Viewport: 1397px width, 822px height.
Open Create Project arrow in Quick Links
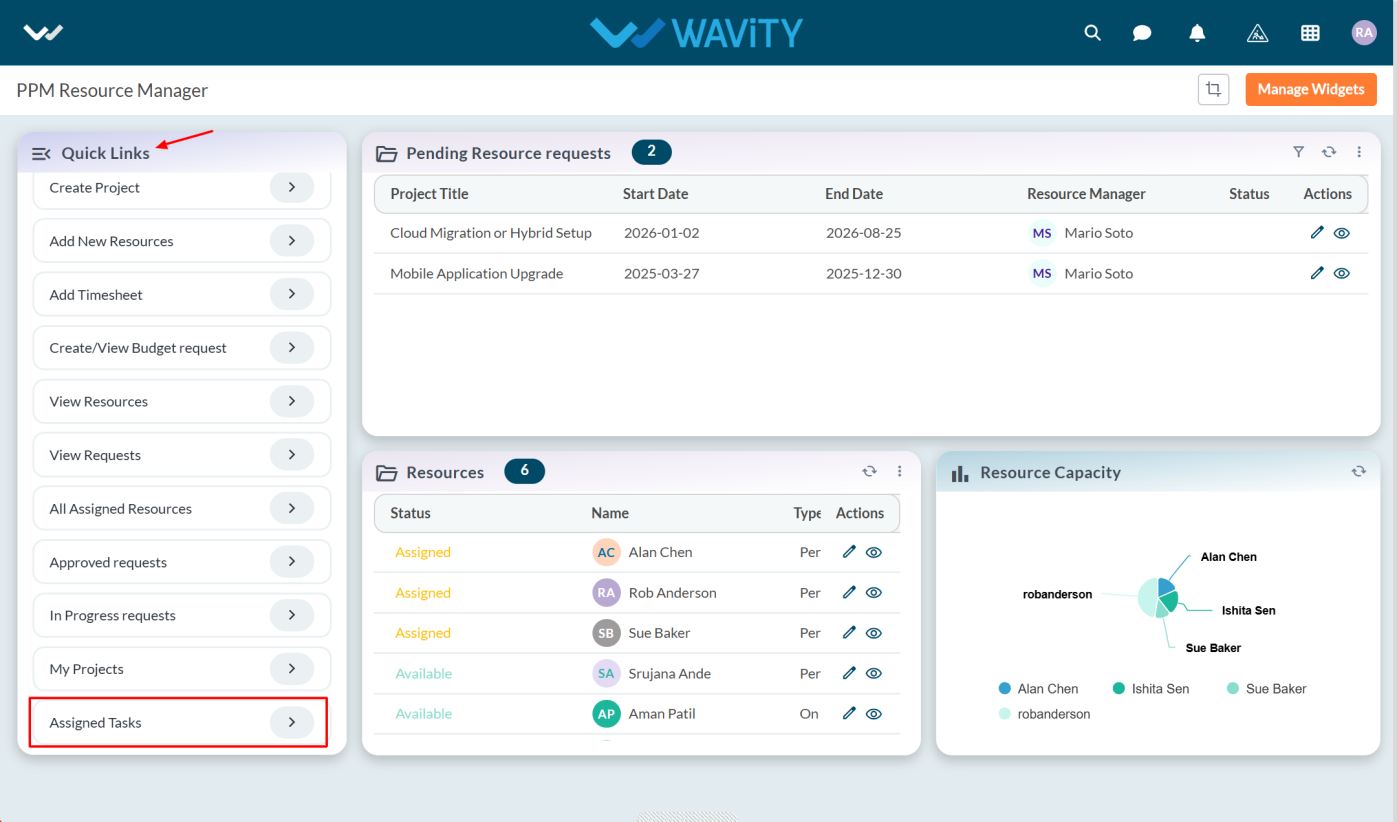(x=292, y=187)
